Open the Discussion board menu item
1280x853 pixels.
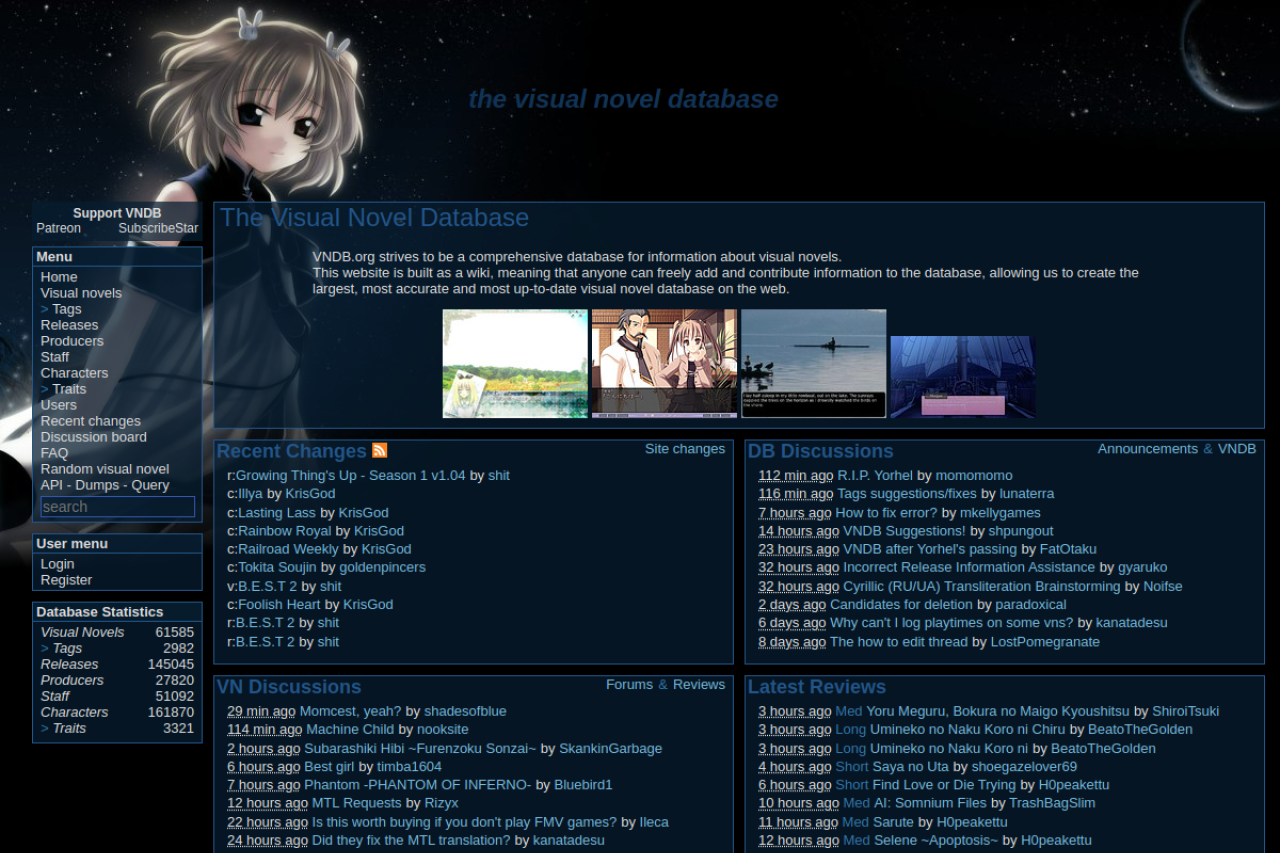(94, 437)
